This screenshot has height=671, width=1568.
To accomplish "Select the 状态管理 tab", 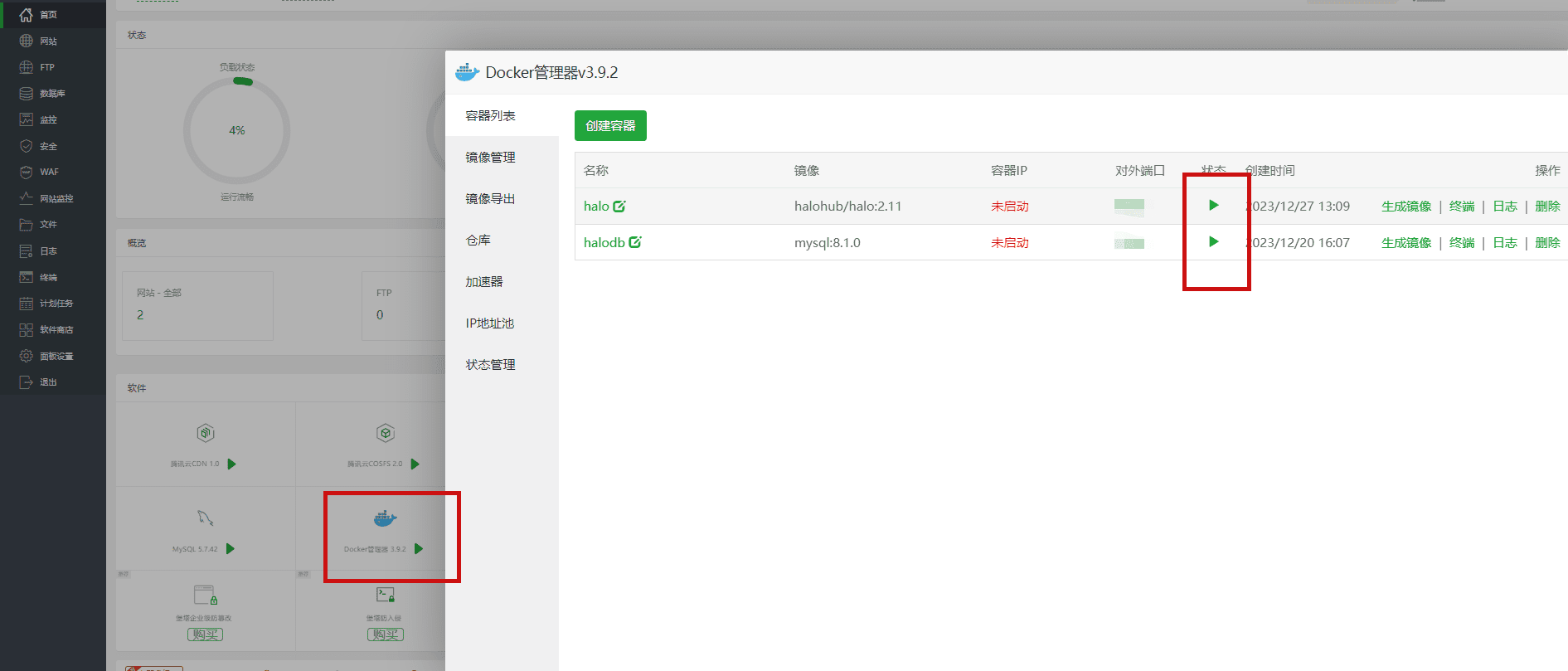I will click(490, 365).
